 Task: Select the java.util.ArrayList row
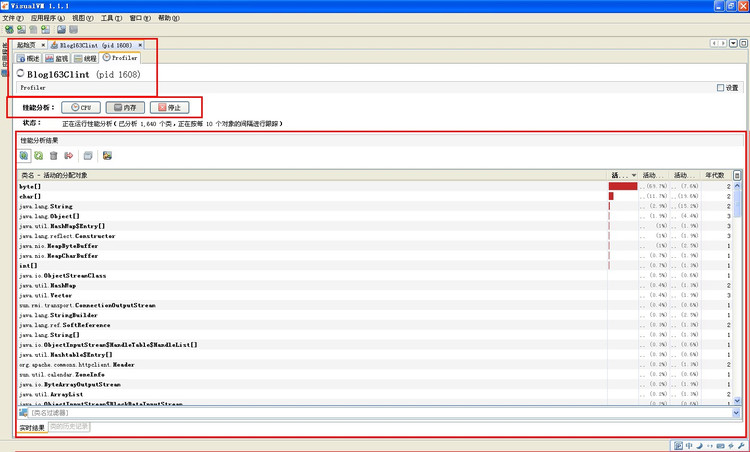tap(375, 394)
